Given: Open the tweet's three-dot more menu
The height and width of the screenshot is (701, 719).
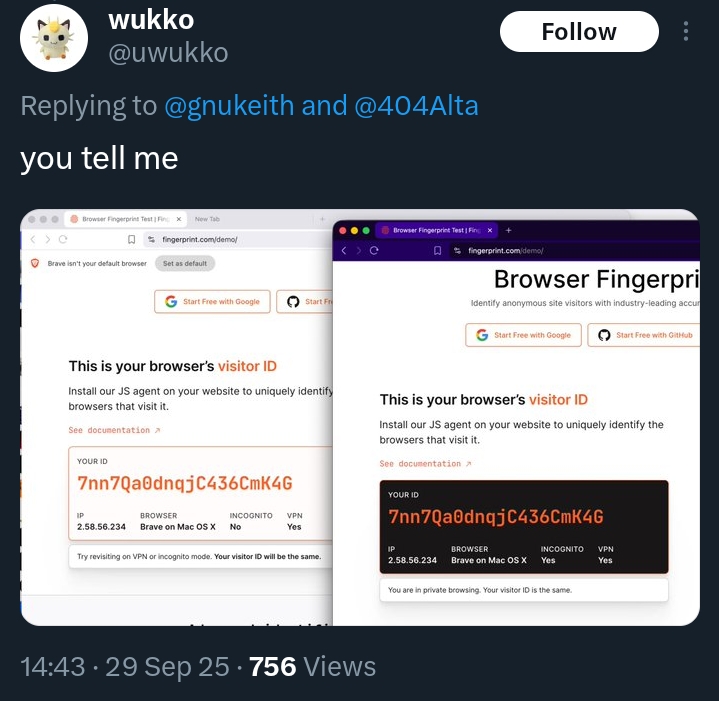Looking at the screenshot, I should [x=686, y=31].
